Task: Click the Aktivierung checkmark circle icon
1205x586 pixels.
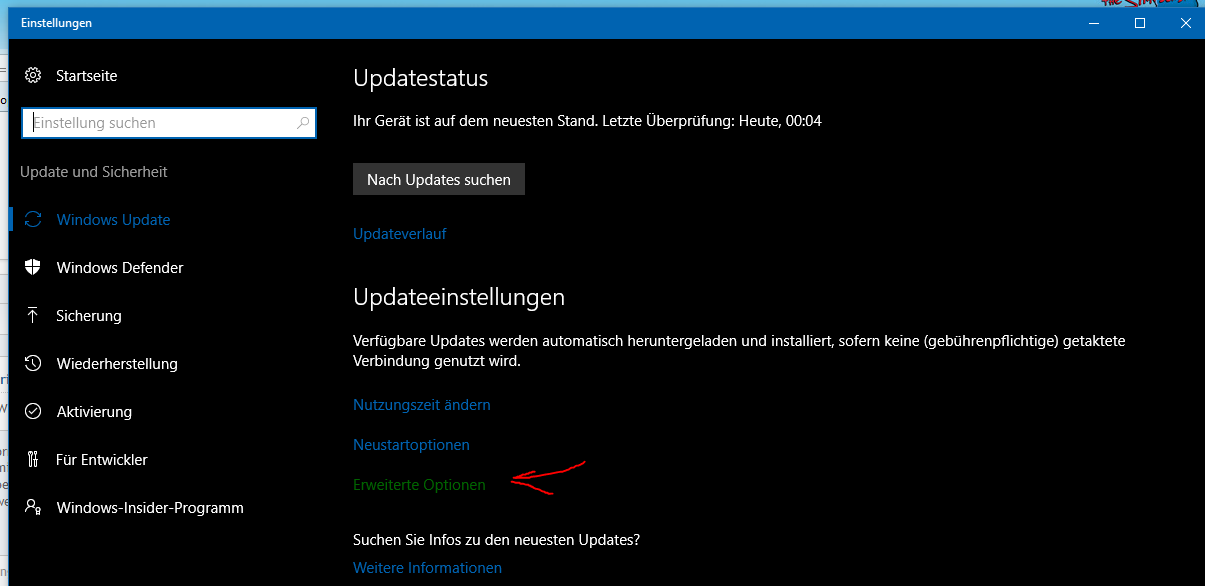Action: 33,411
